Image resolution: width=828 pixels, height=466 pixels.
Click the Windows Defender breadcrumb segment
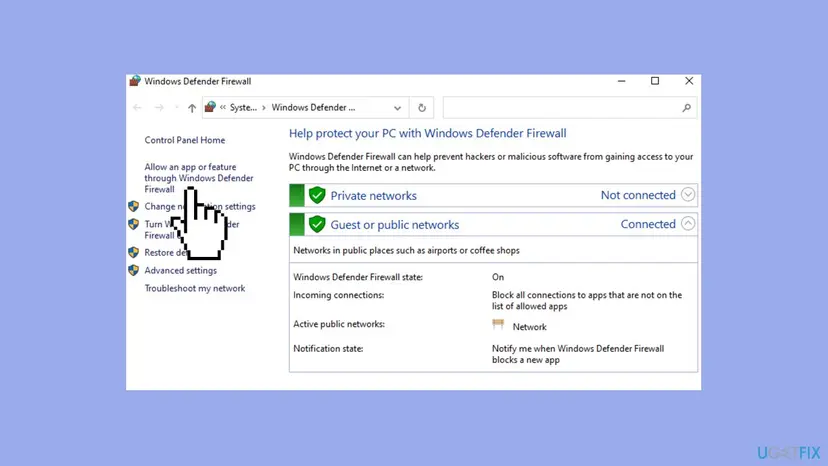(x=313, y=108)
